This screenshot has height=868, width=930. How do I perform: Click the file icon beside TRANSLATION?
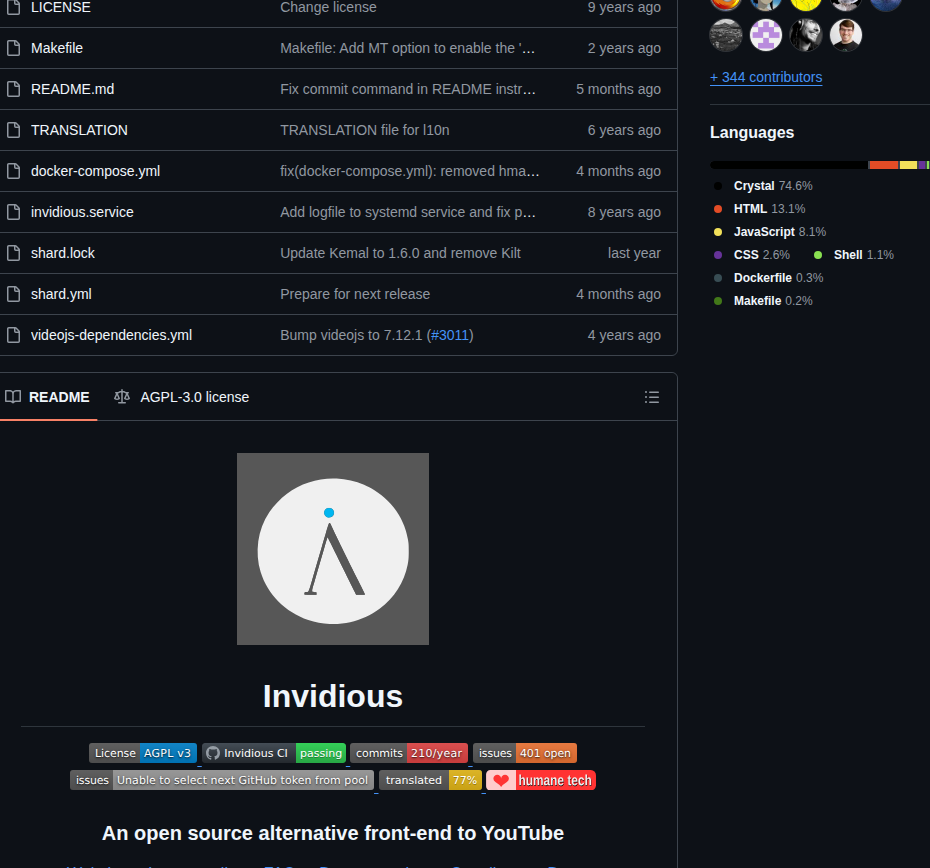[x=14, y=130]
